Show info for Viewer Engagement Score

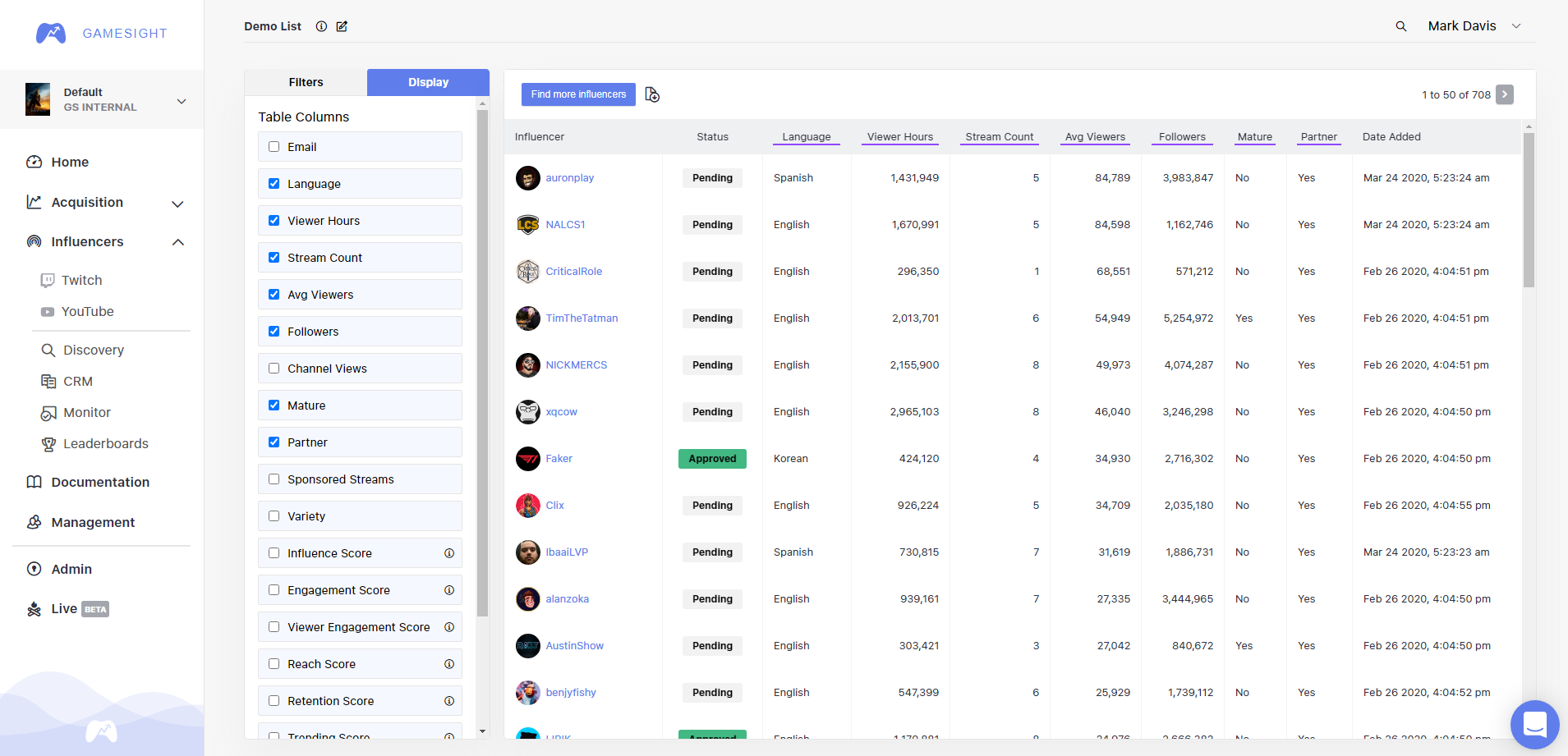pos(449,627)
